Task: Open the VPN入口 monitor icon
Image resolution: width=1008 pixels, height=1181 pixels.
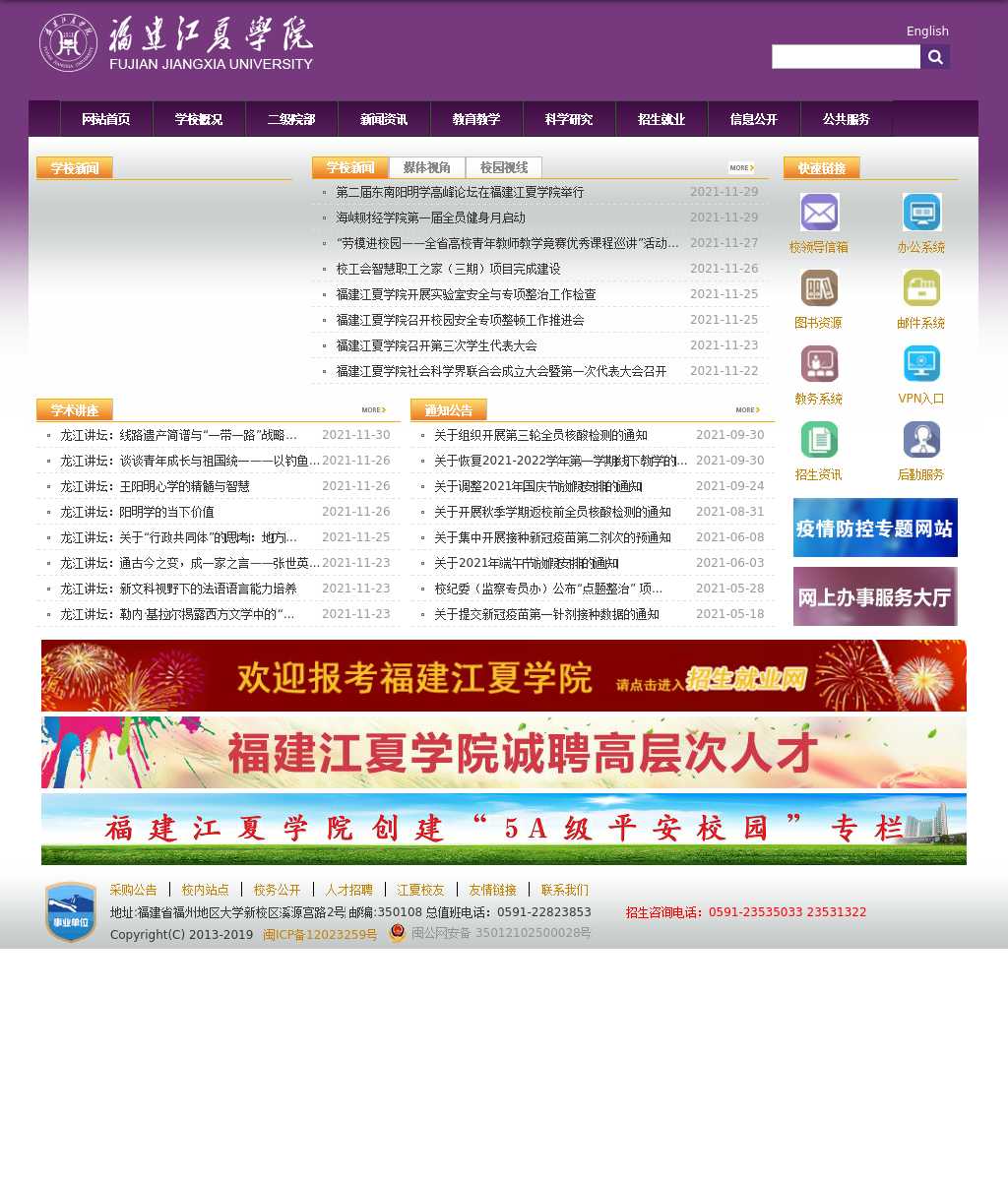Action: tap(921, 364)
